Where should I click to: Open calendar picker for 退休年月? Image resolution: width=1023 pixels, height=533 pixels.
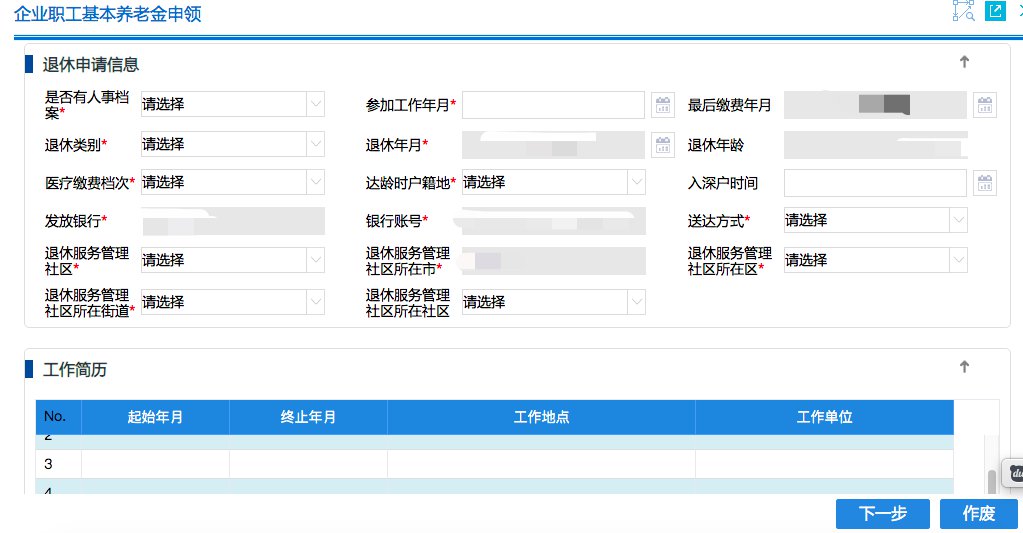(663, 145)
